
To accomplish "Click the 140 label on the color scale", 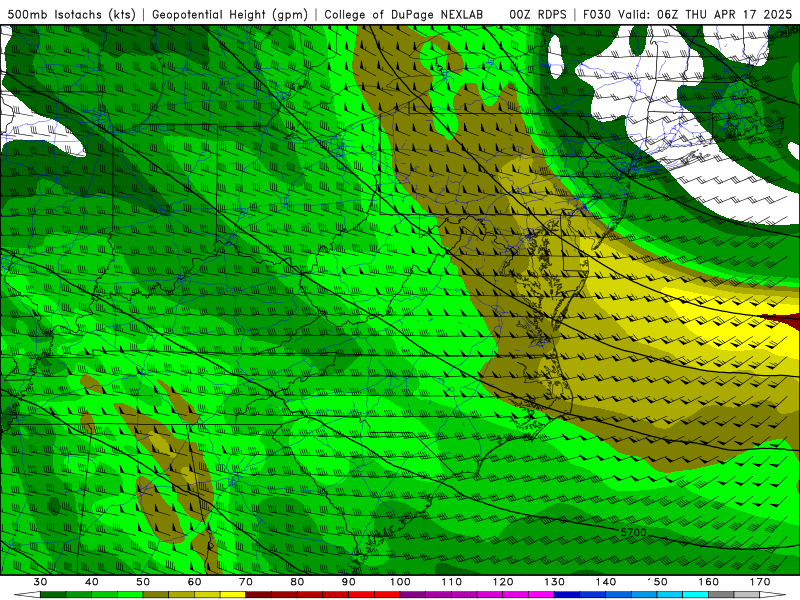I will pyautogui.click(x=606, y=582).
